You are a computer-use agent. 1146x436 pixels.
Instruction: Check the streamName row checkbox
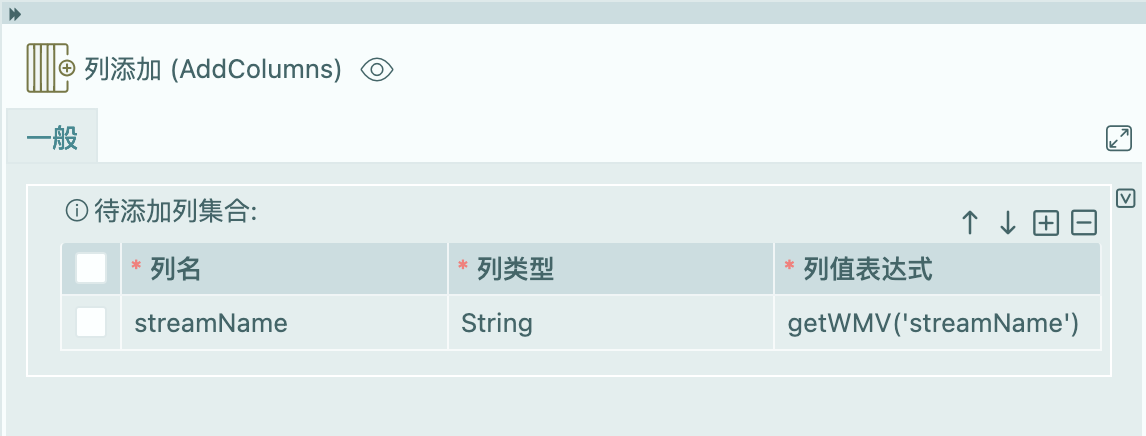(x=91, y=322)
